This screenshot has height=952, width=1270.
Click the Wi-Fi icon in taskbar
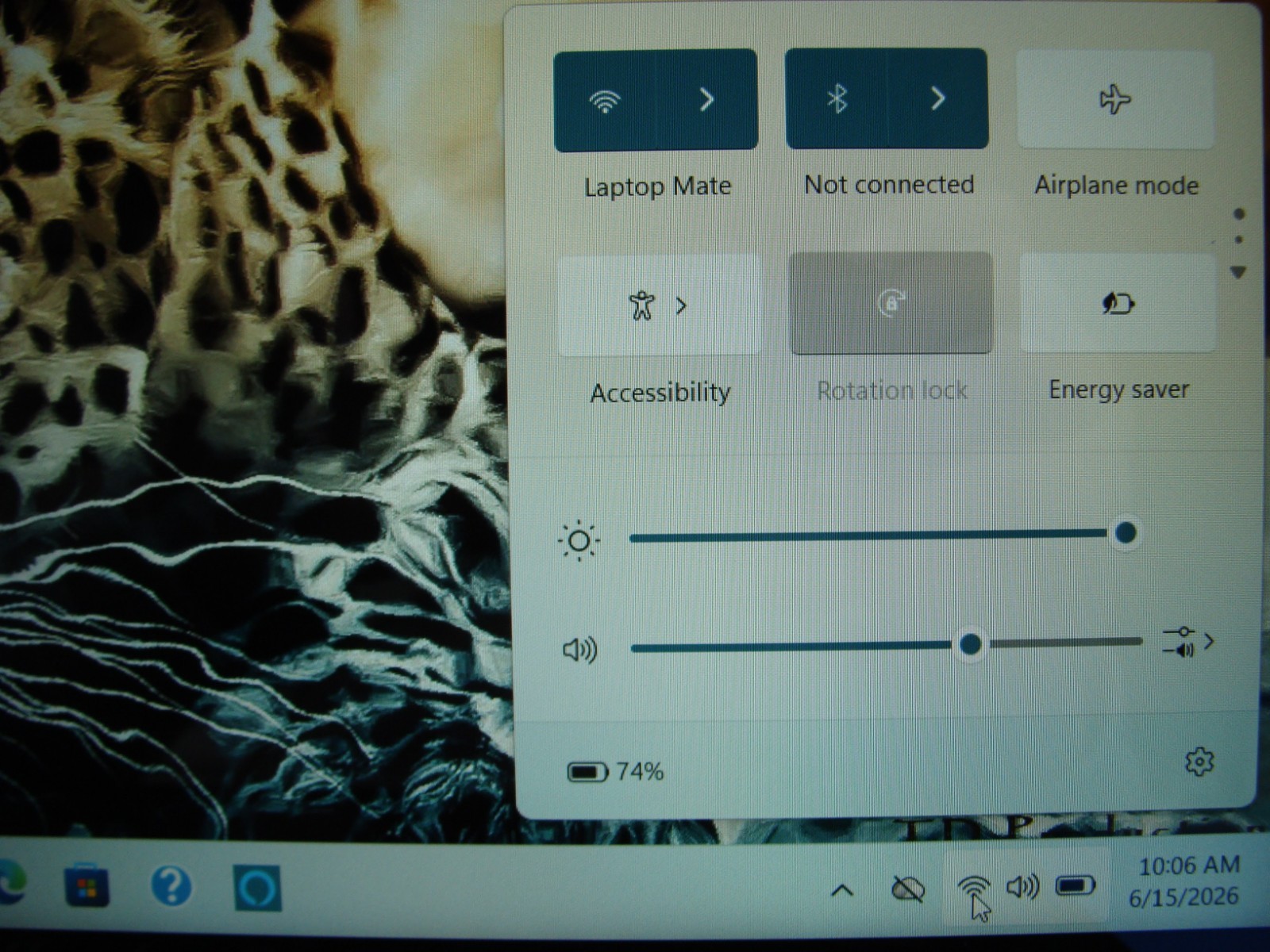(974, 887)
